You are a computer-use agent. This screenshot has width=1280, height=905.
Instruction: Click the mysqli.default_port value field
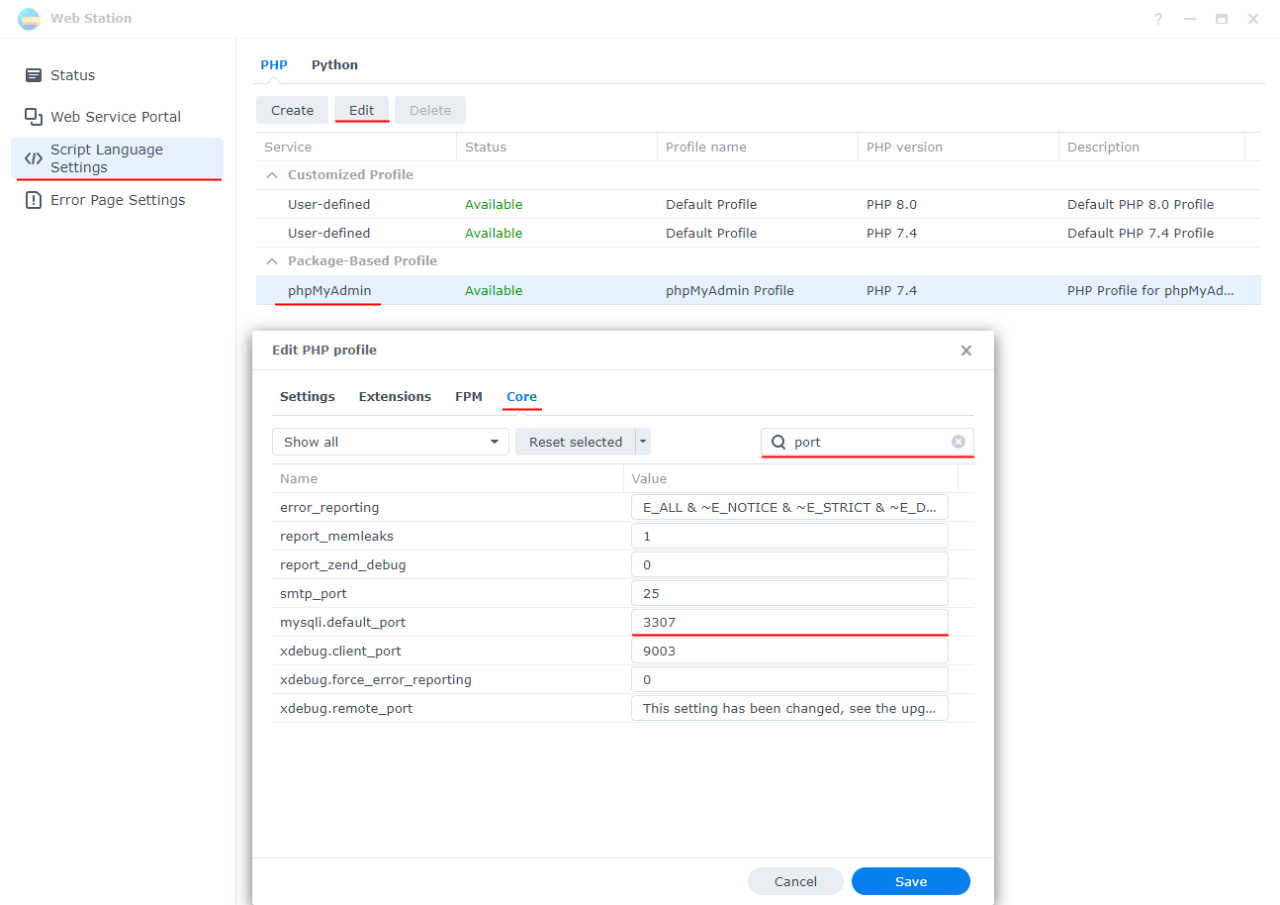click(789, 622)
